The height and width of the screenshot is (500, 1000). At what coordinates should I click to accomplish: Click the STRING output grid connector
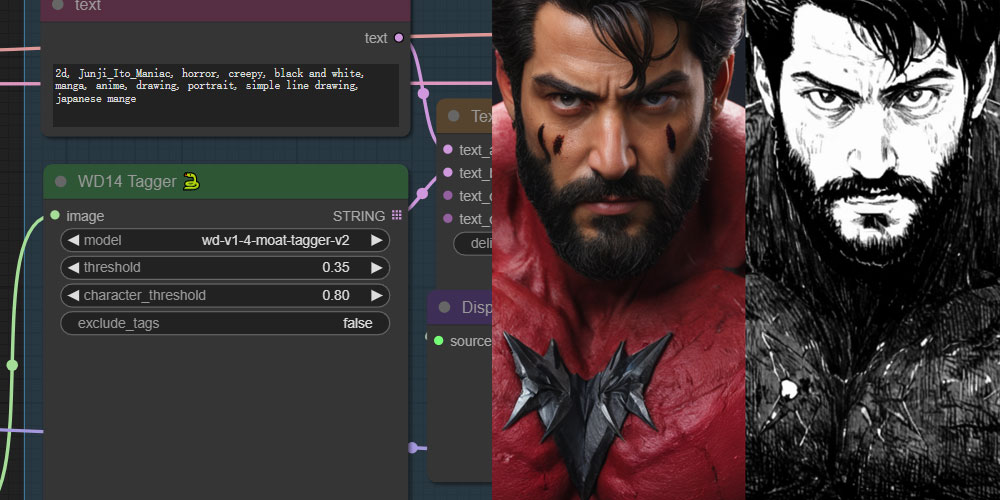tap(397, 216)
